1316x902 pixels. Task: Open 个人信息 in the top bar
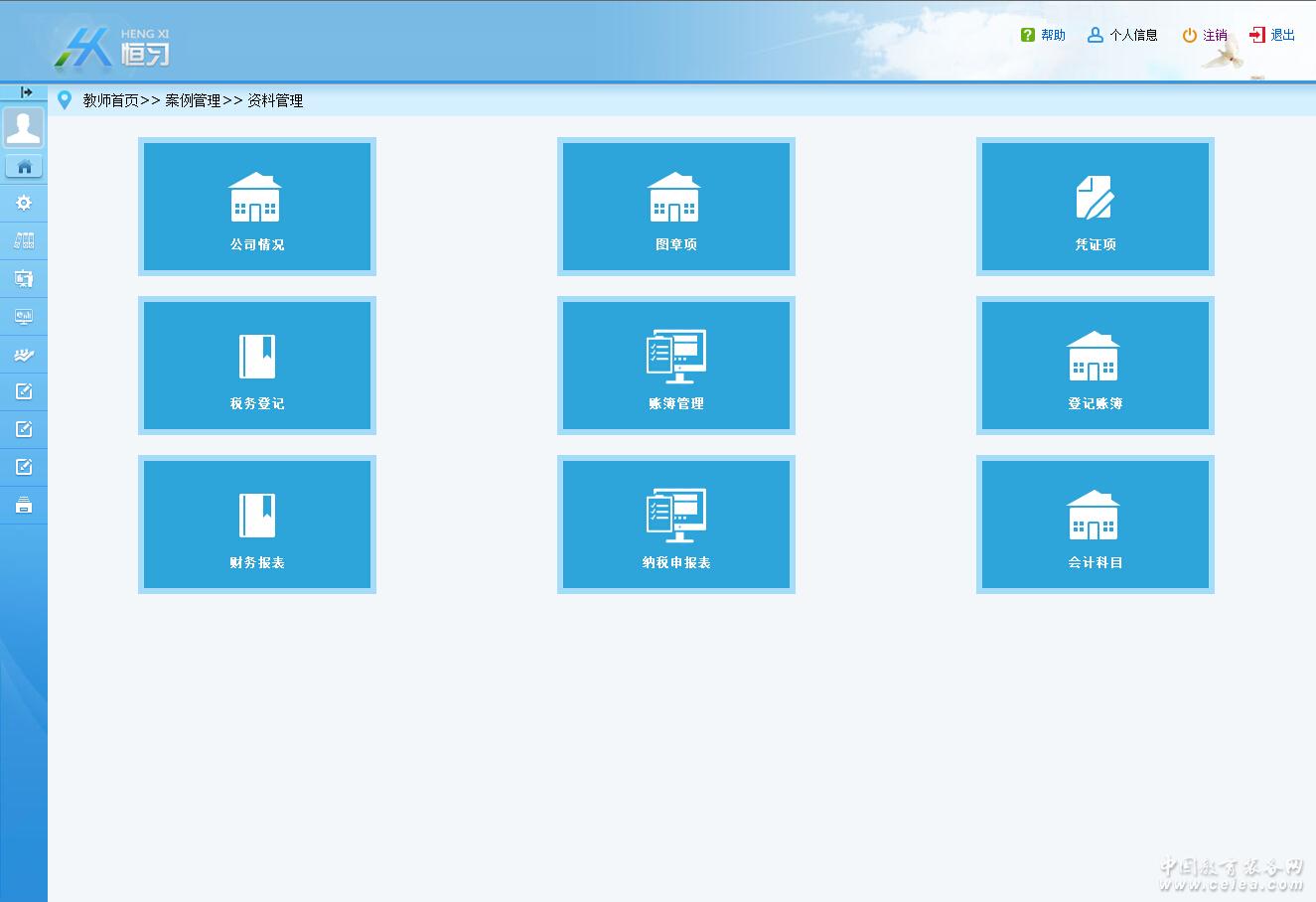pos(1123,35)
